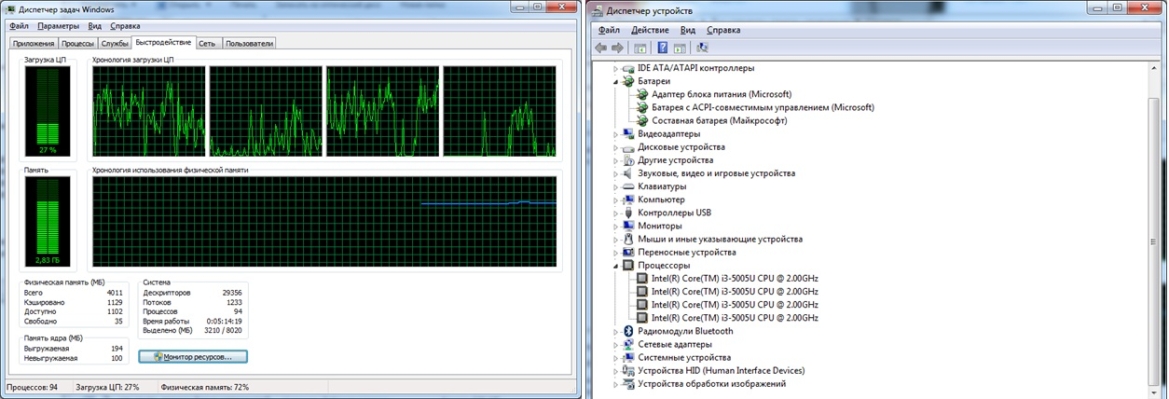
Task: Open the Справка menu in Task Manager
Action: (125, 26)
